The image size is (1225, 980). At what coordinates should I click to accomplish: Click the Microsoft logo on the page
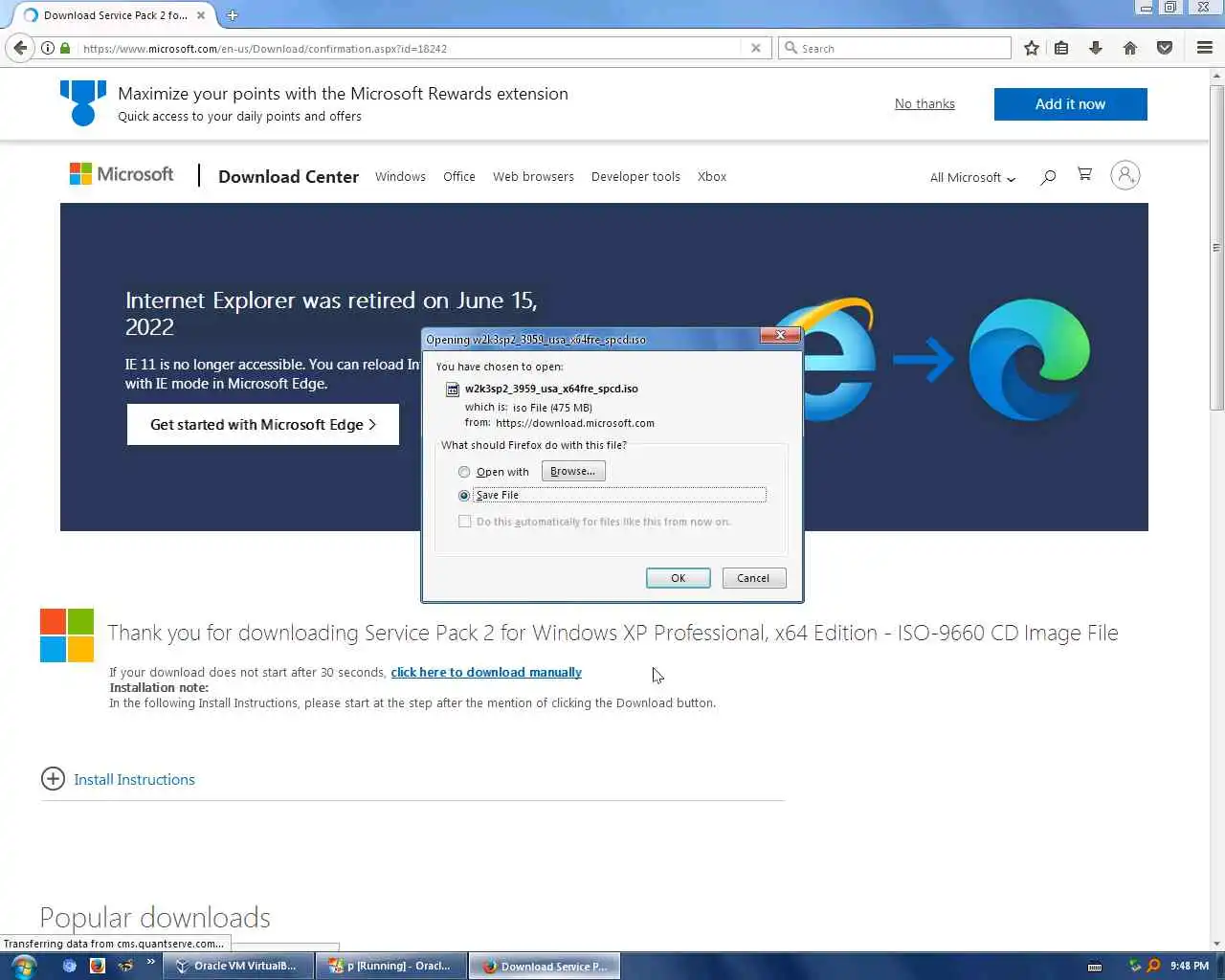tap(122, 174)
